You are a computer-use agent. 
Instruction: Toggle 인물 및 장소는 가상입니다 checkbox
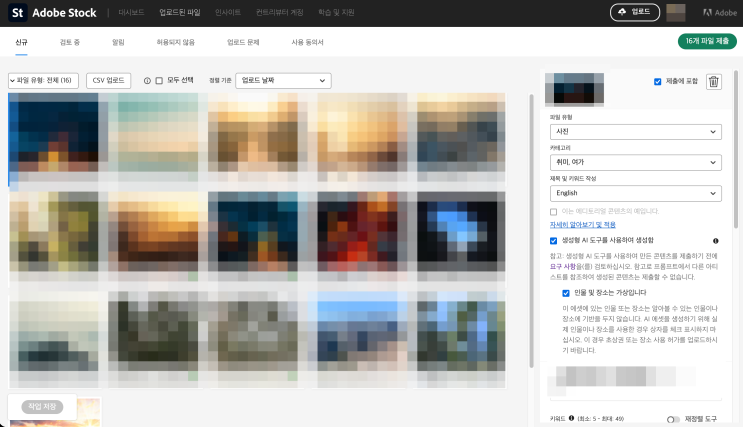(566, 293)
